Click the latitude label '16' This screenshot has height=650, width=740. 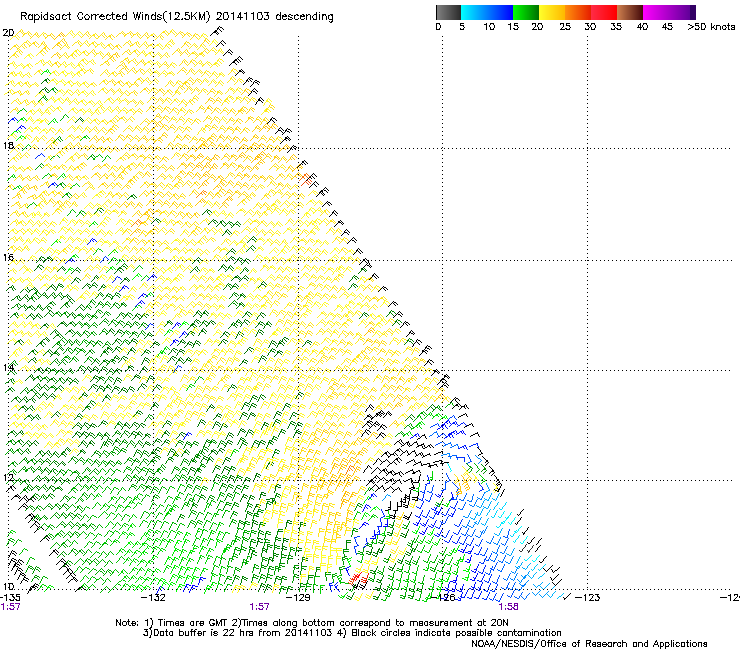8,257
